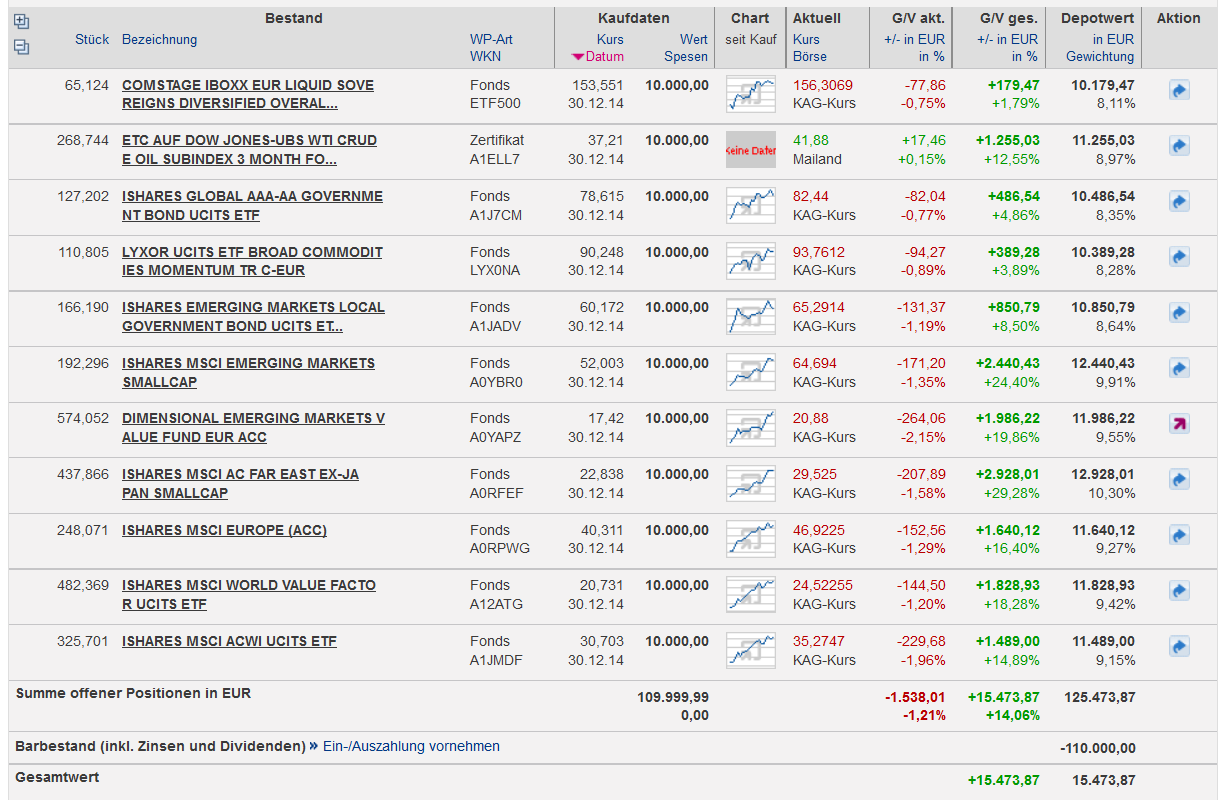Click action icon for Lyxor Broad Commodities row
This screenshot has width=1228, height=800.
(x=1178, y=258)
